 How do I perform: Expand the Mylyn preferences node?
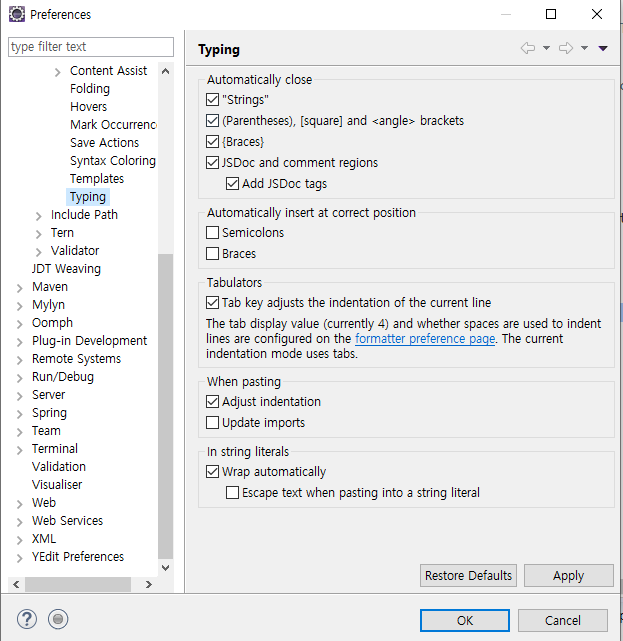click(x=20, y=306)
